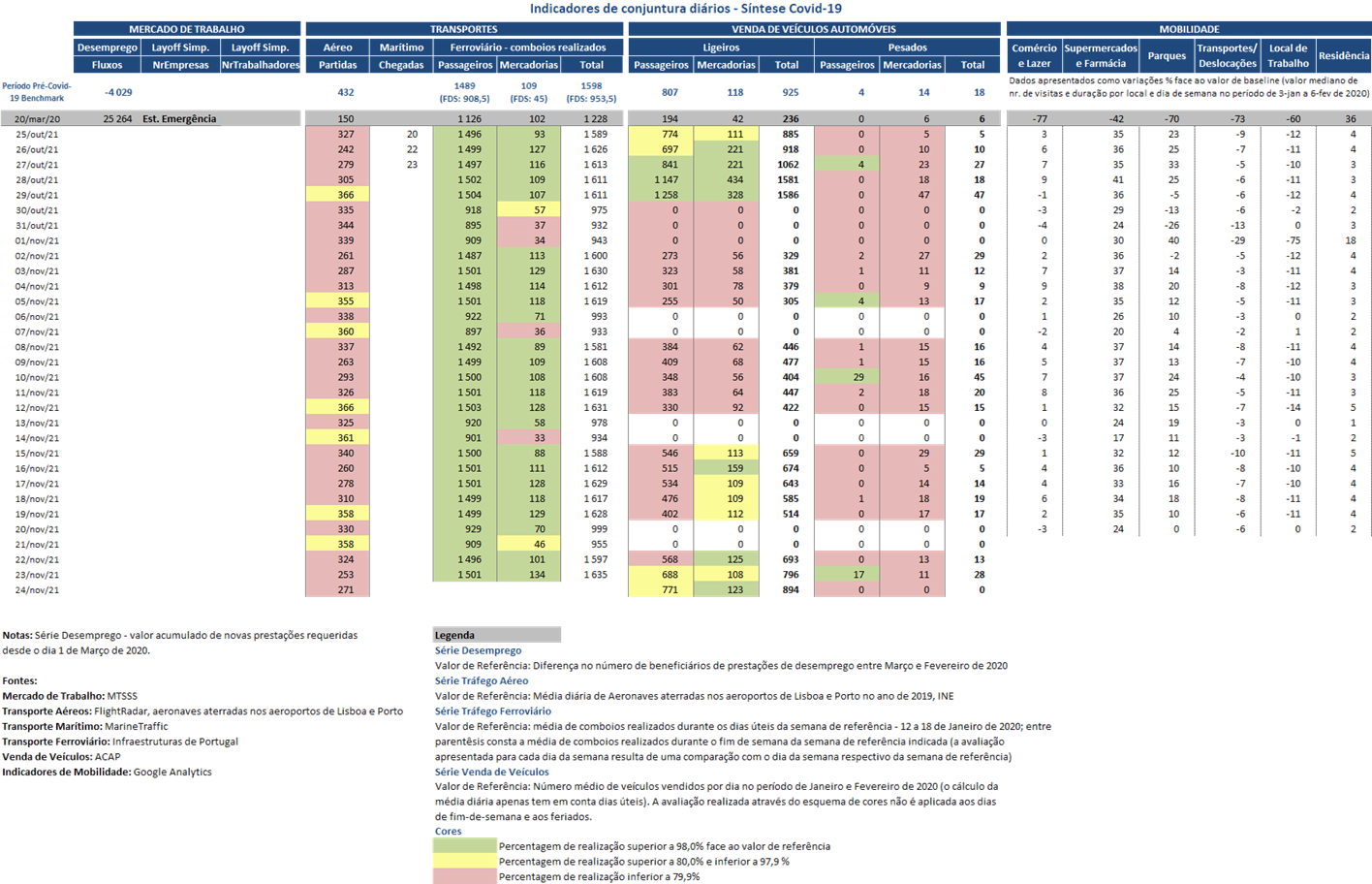Select the Transportes/Deslocações header
The width and height of the screenshot is (1372, 884).
click(1227, 55)
